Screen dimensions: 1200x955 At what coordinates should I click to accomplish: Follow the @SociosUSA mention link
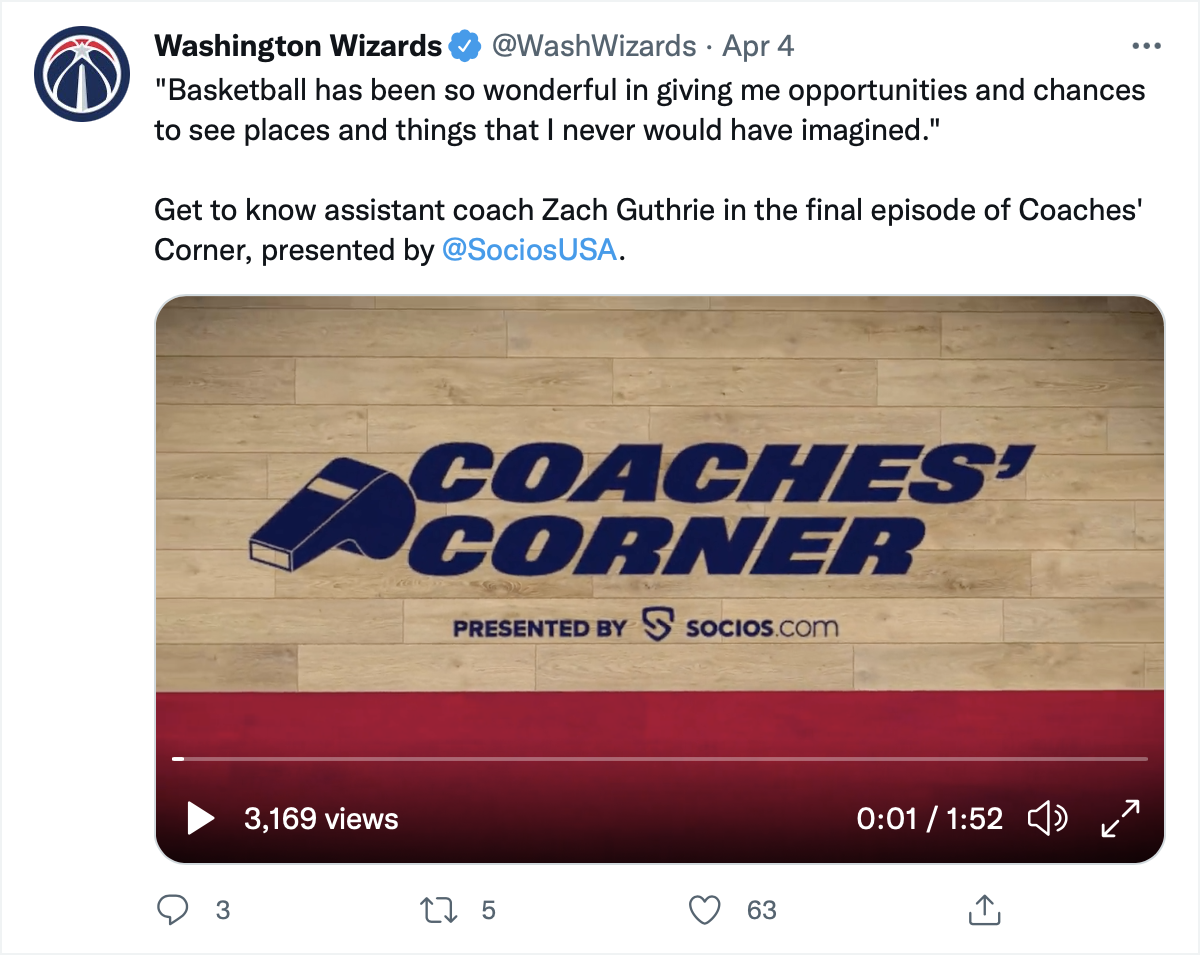(530, 249)
